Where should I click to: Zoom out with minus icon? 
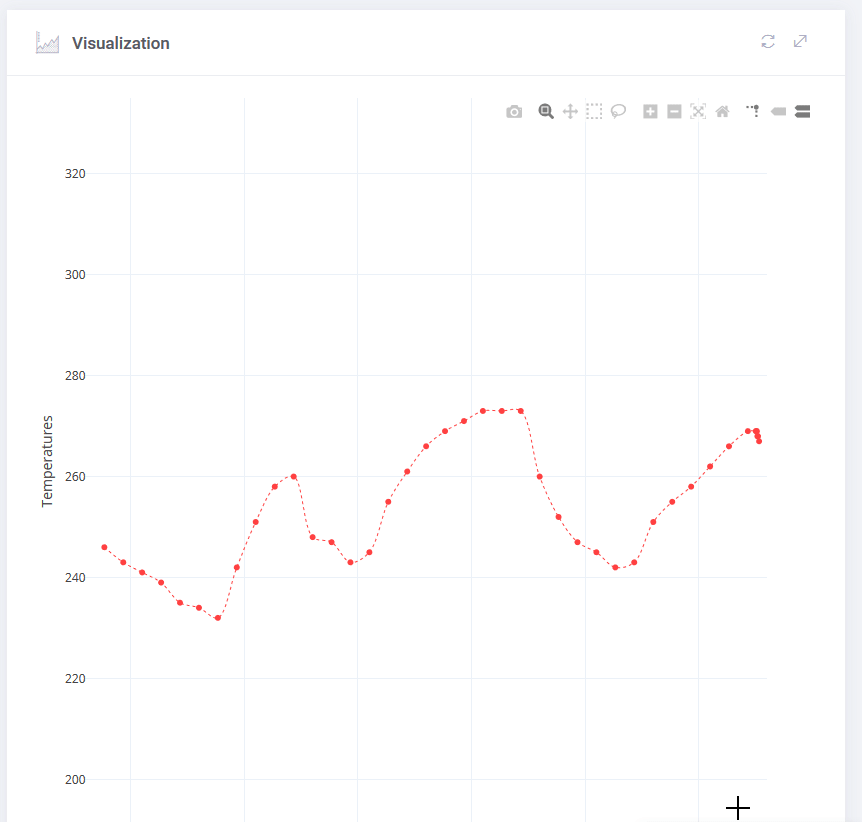(674, 112)
